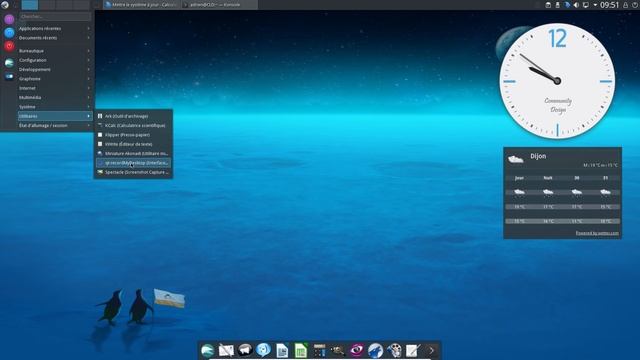Viewport: 640px width, 360px height.
Task: Click the 09:51 digital clock
Action: [x=609, y=5]
